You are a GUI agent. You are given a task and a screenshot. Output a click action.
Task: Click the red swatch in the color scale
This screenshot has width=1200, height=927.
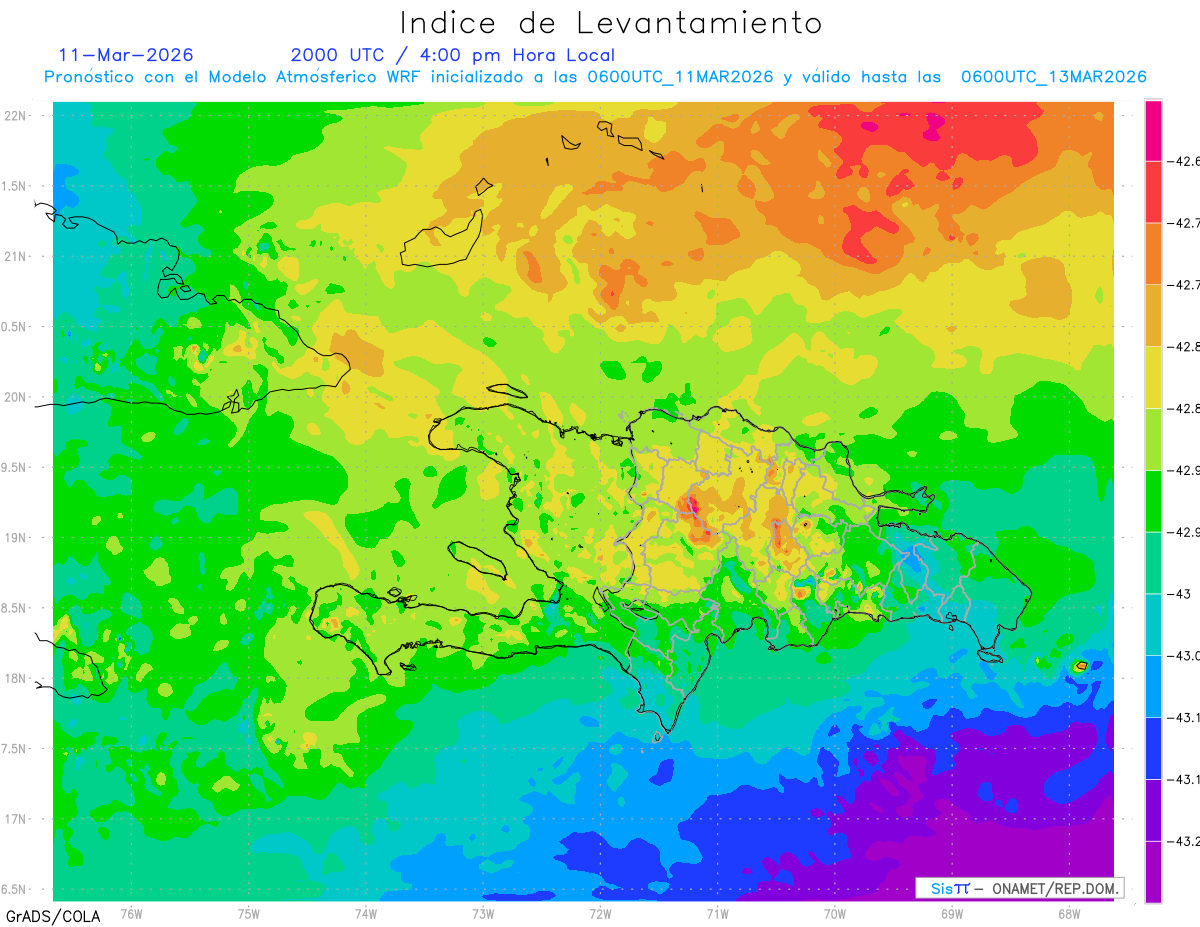click(x=1153, y=191)
